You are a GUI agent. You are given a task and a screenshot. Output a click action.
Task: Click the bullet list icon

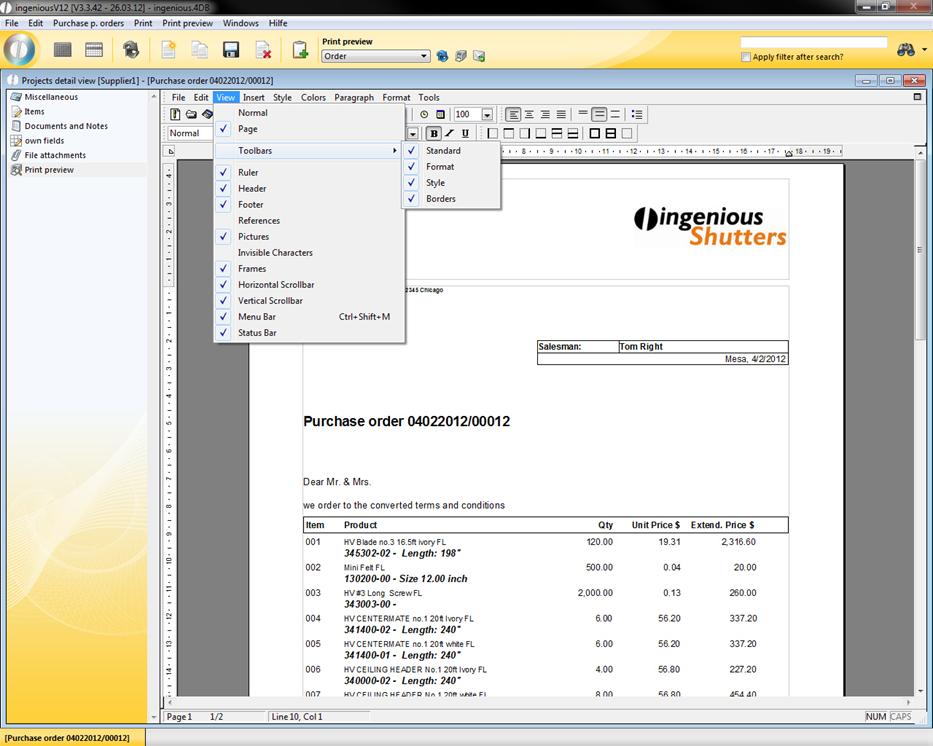[637, 115]
